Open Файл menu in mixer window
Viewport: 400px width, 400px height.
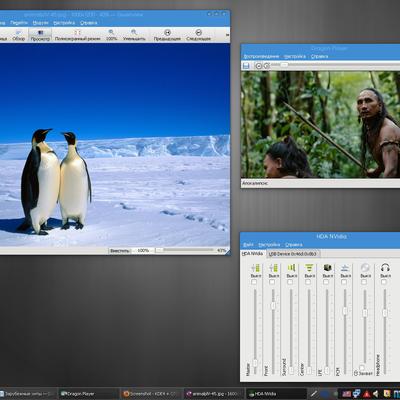(248, 244)
